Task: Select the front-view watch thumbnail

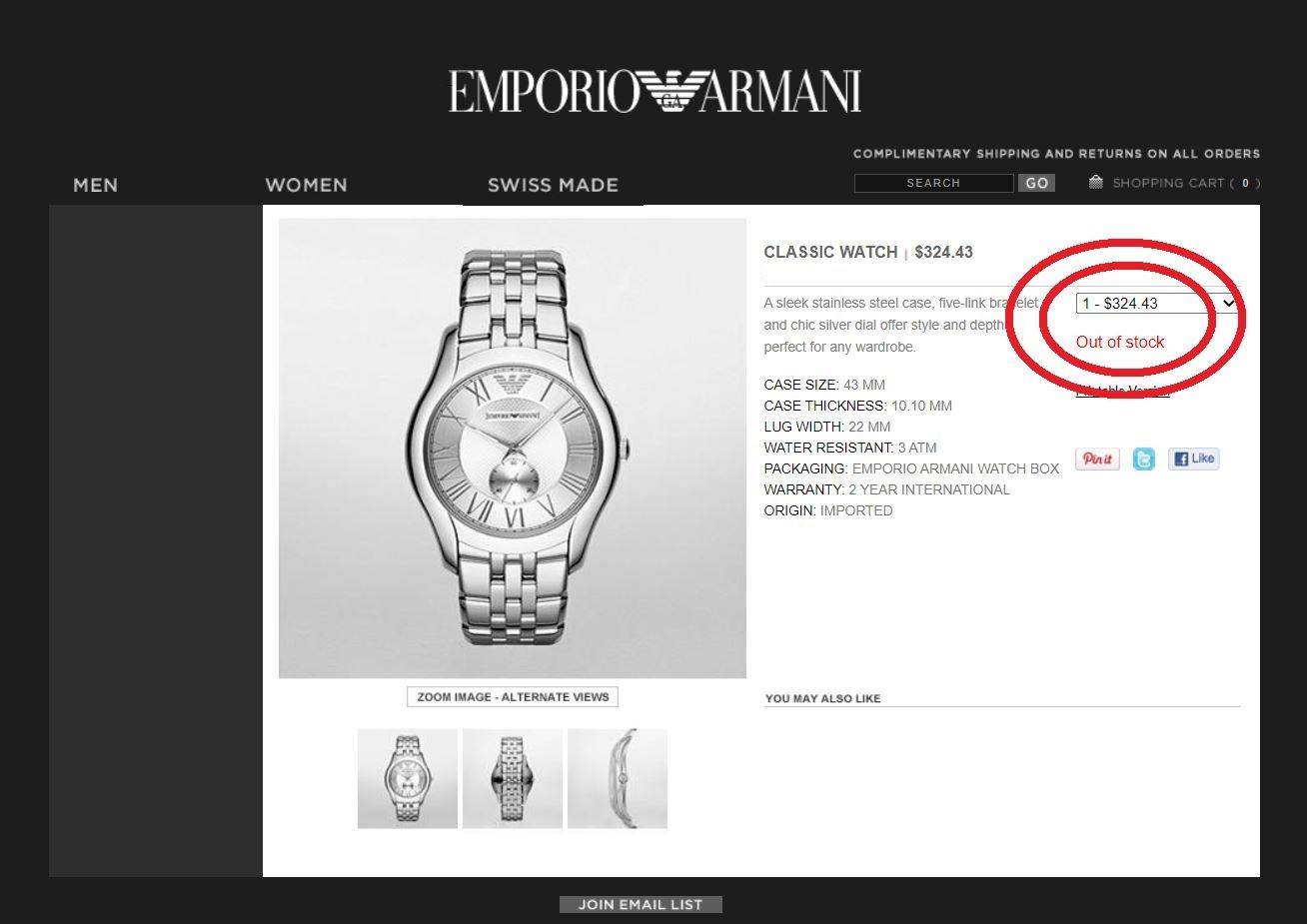Action: 408,778
